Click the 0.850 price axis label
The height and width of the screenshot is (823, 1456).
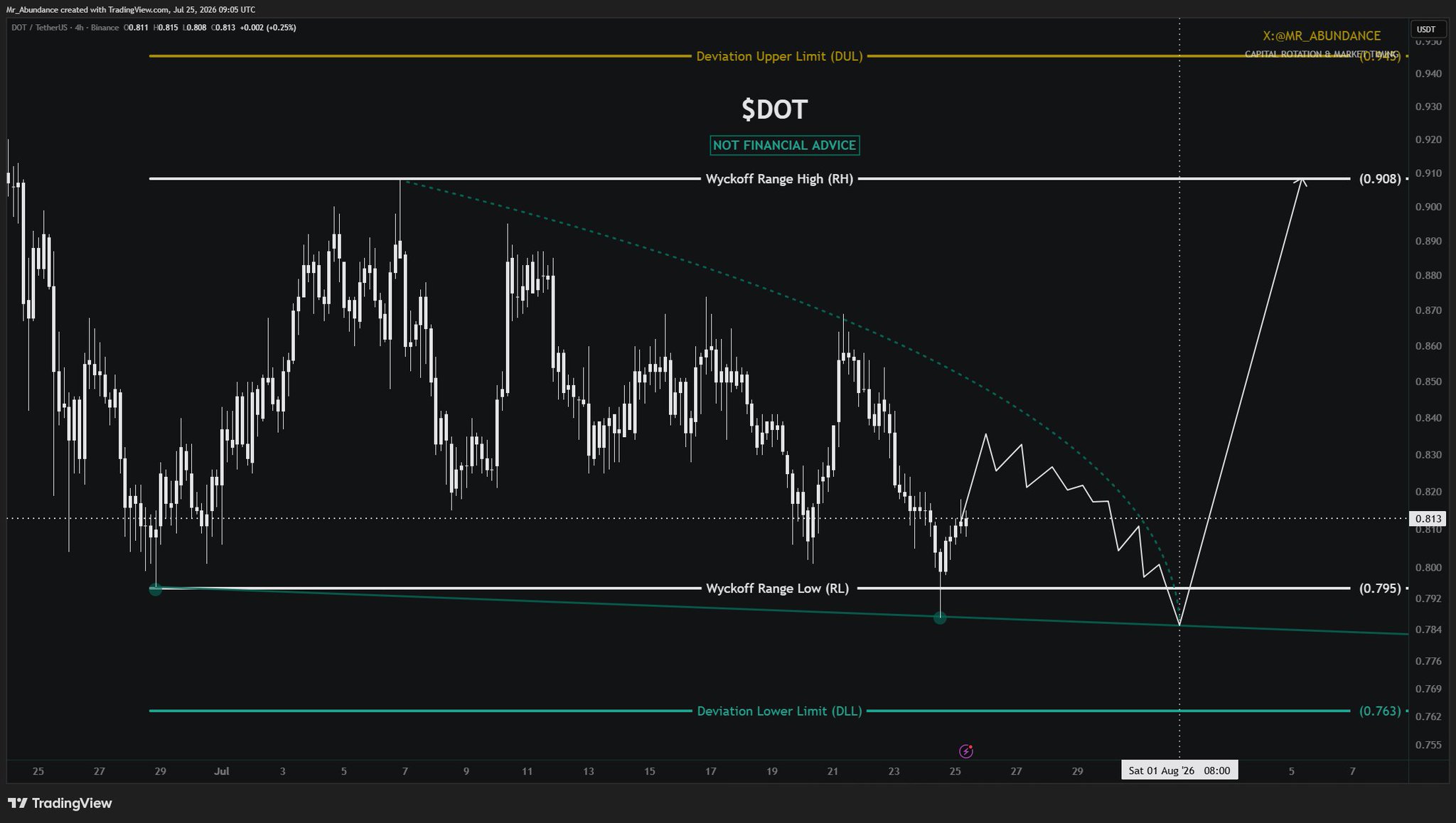(x=1428, y=382)
